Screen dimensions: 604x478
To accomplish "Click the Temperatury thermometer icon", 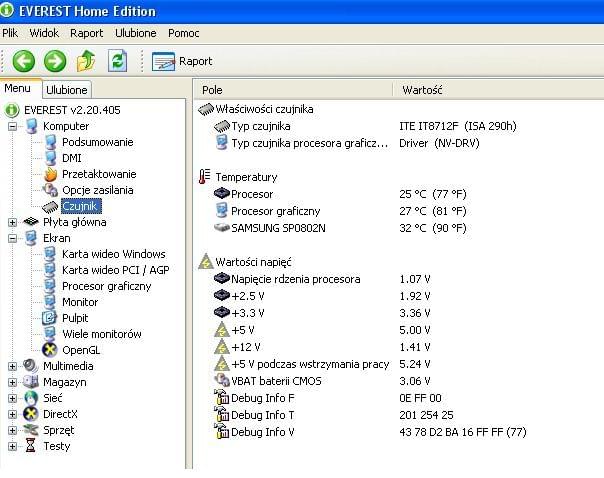I will click(205, 177).
